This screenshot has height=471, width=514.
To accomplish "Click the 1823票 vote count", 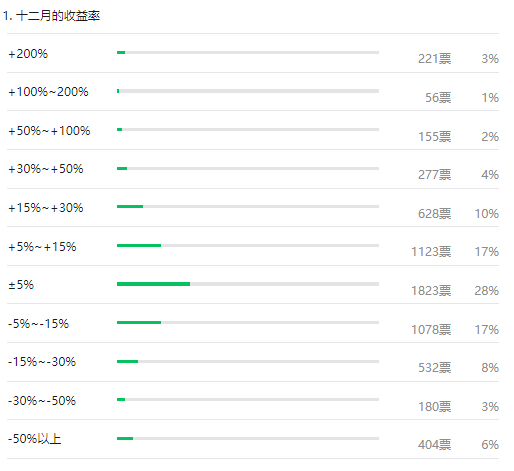I will click(x=431, y=291).
